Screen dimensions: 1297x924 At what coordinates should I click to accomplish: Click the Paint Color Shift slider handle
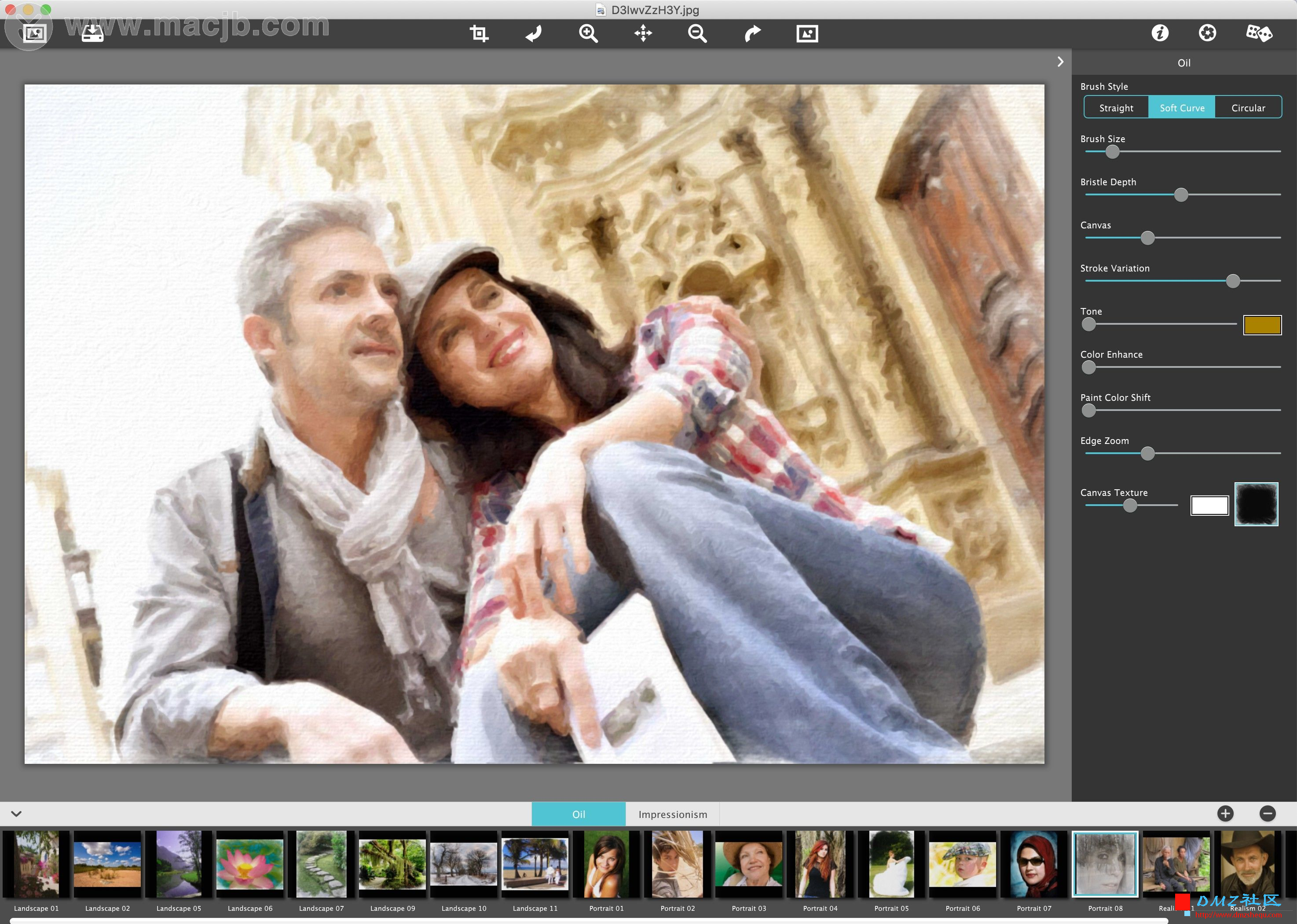tap(1088, 410)
